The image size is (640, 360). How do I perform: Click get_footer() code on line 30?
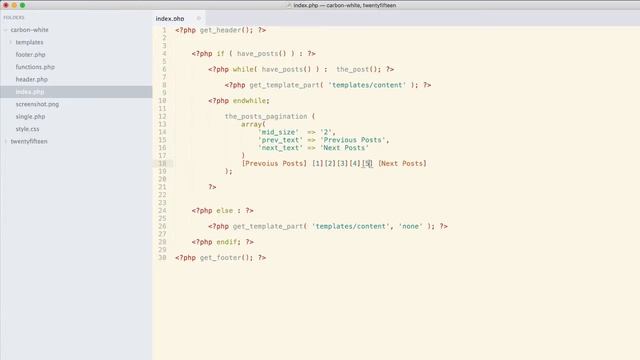point(227,258)
